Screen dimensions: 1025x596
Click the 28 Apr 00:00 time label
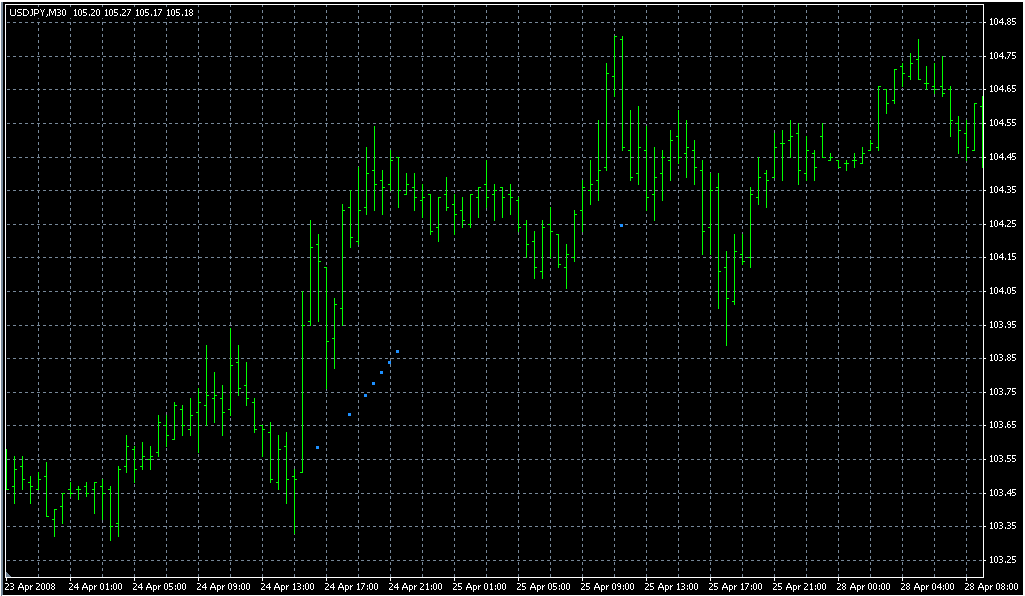point(864,586)
